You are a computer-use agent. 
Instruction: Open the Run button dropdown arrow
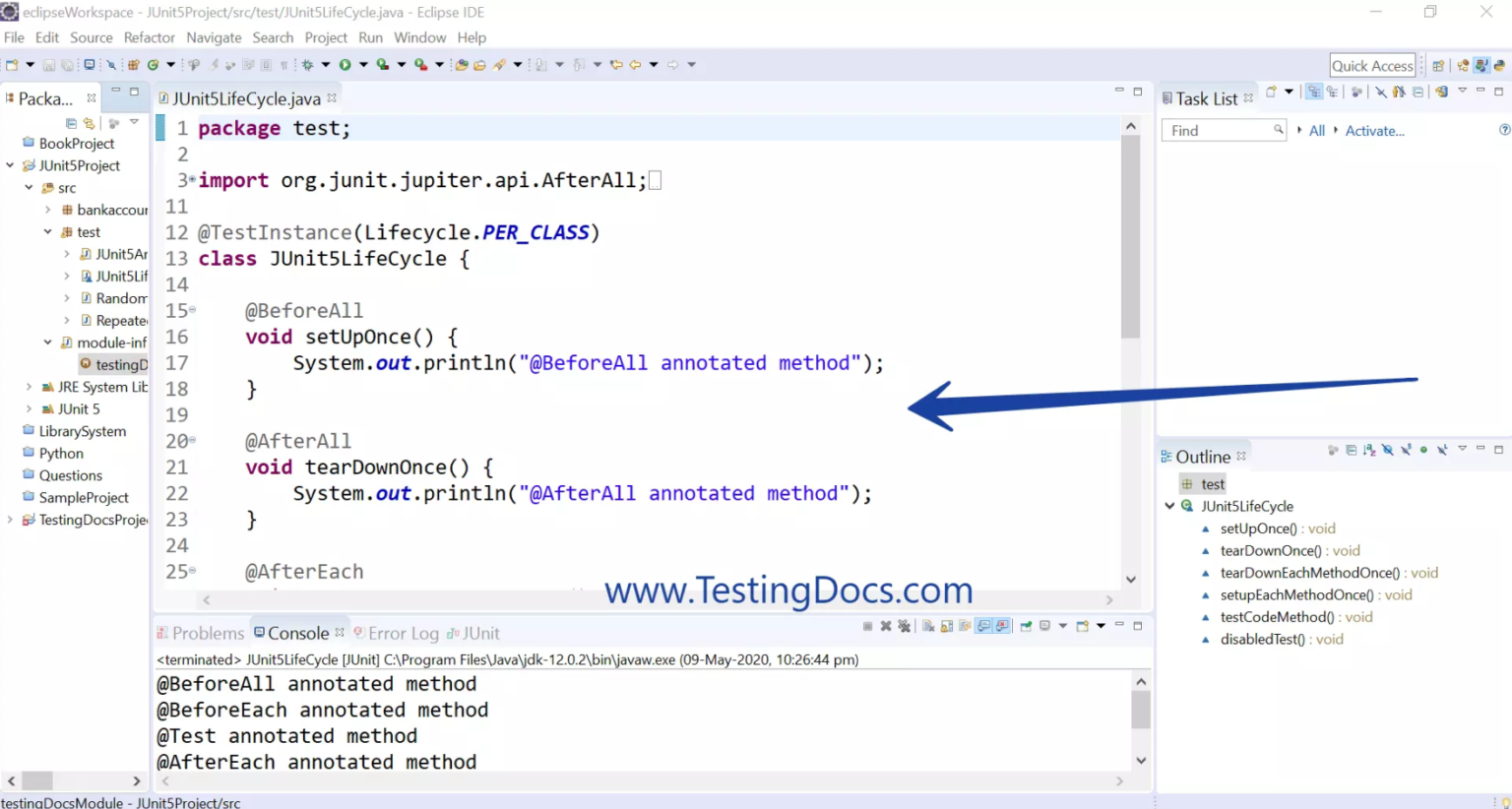click(363, 64)
